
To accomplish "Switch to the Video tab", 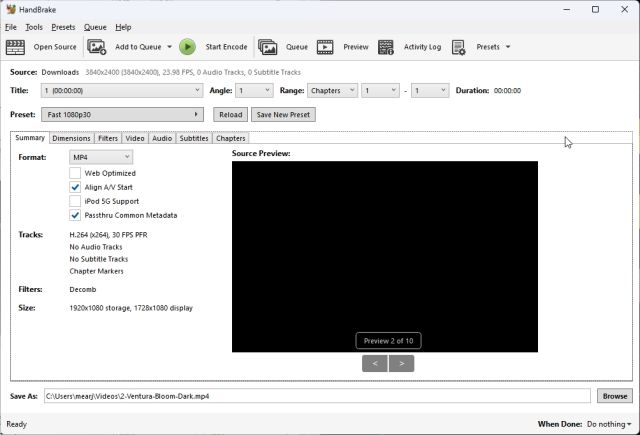I will [x=135, y=138].
